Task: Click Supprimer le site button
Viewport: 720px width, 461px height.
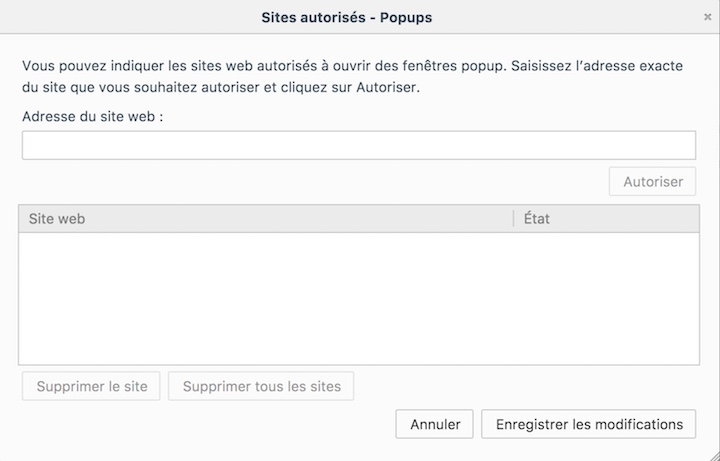Action: (91, 386)
